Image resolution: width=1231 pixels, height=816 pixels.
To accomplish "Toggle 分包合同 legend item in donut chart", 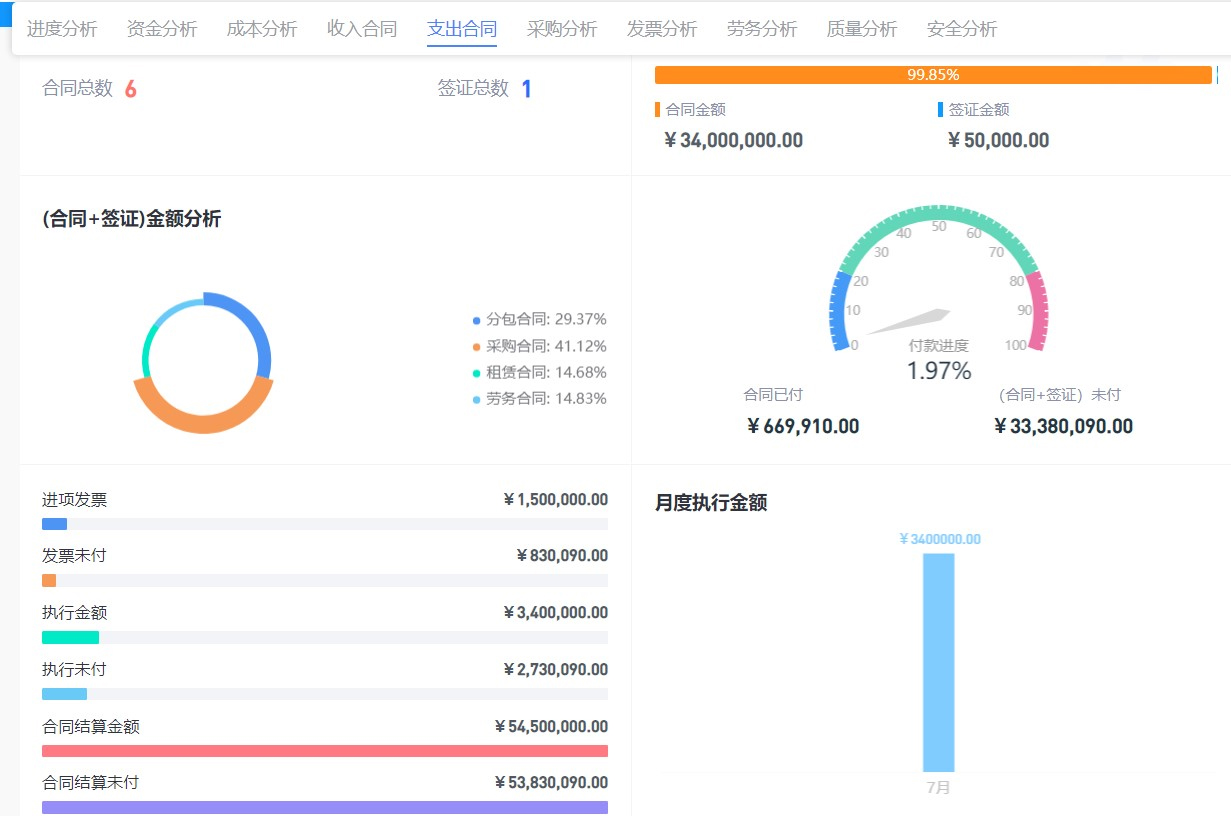I will 540,320.
